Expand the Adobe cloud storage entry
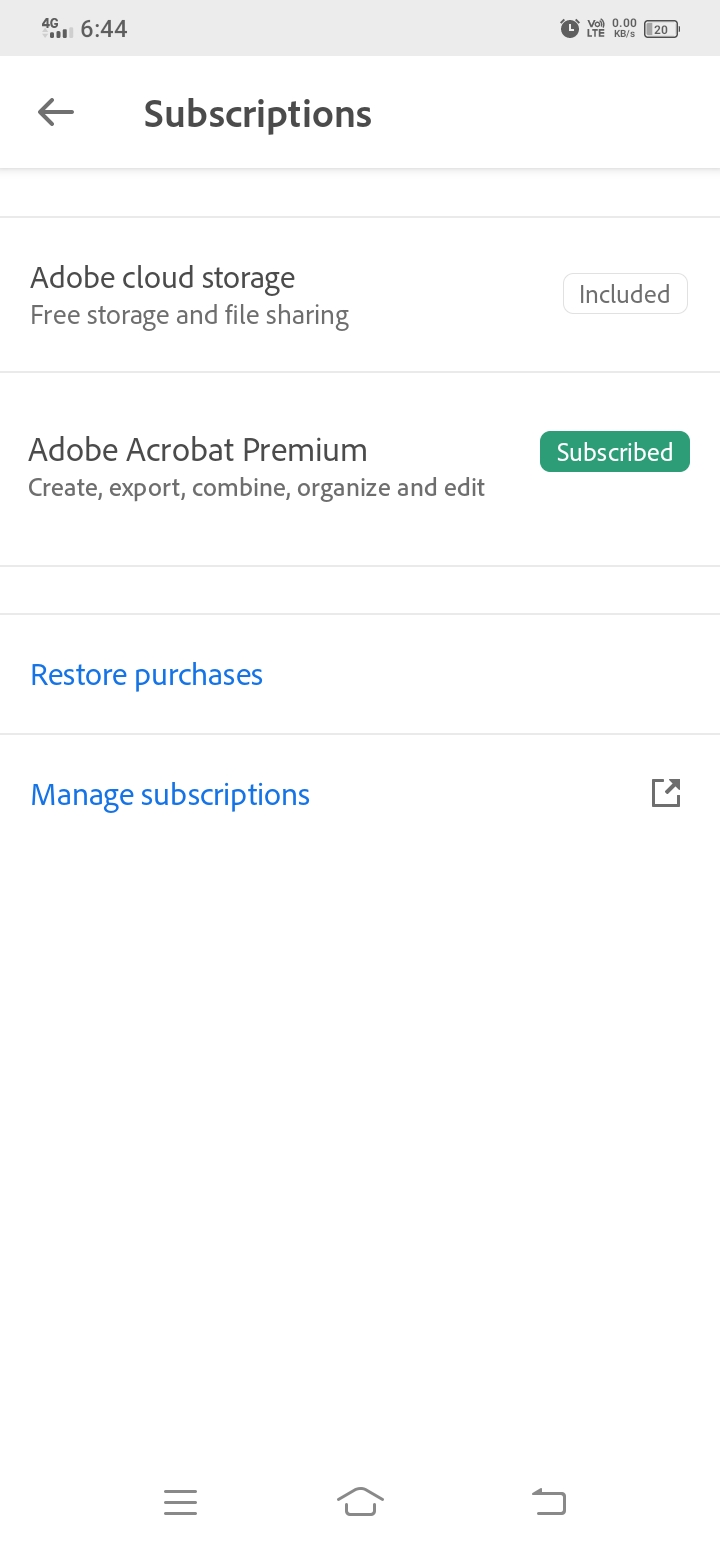720x1544 pixels. [x=190, y=293]
